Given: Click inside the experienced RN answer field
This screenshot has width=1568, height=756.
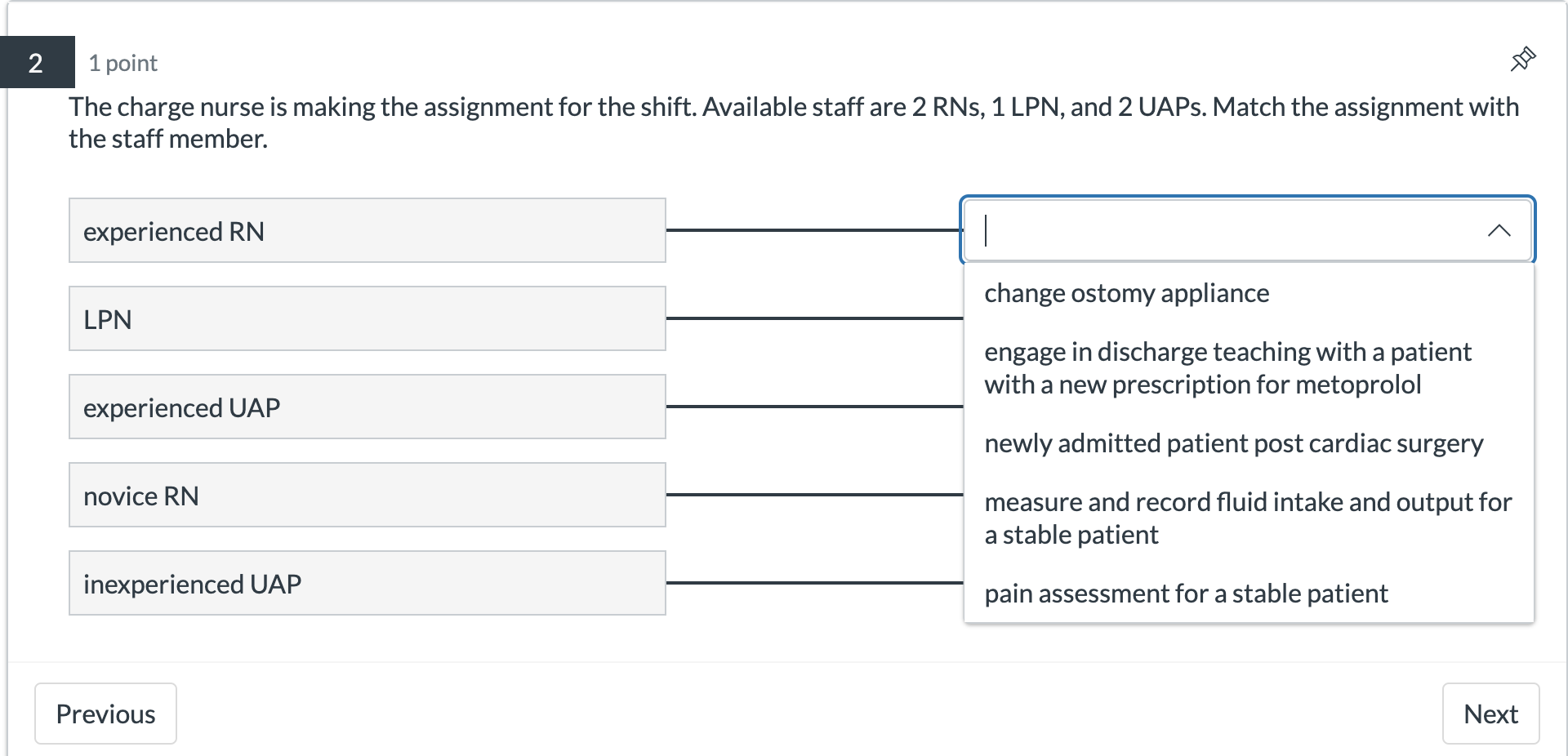Looking at the screenshot, I should 1184,231.
